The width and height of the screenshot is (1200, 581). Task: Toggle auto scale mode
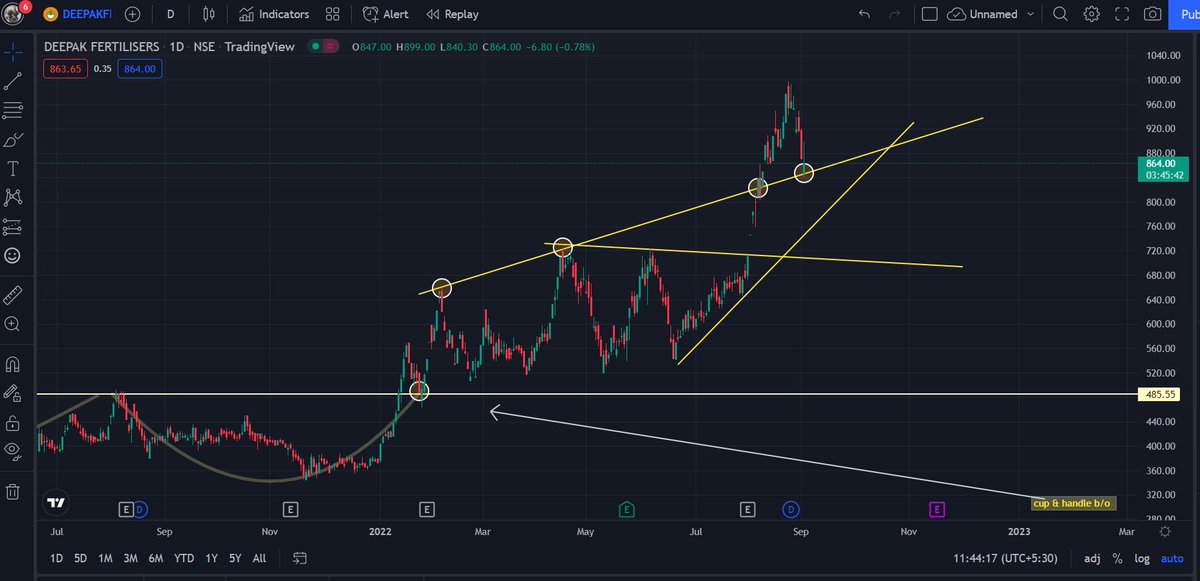click(1173, 558)
